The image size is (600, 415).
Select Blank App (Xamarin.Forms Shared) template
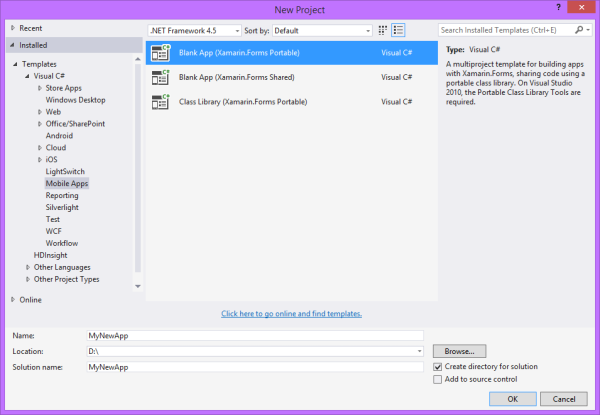[x=292, y=77]
